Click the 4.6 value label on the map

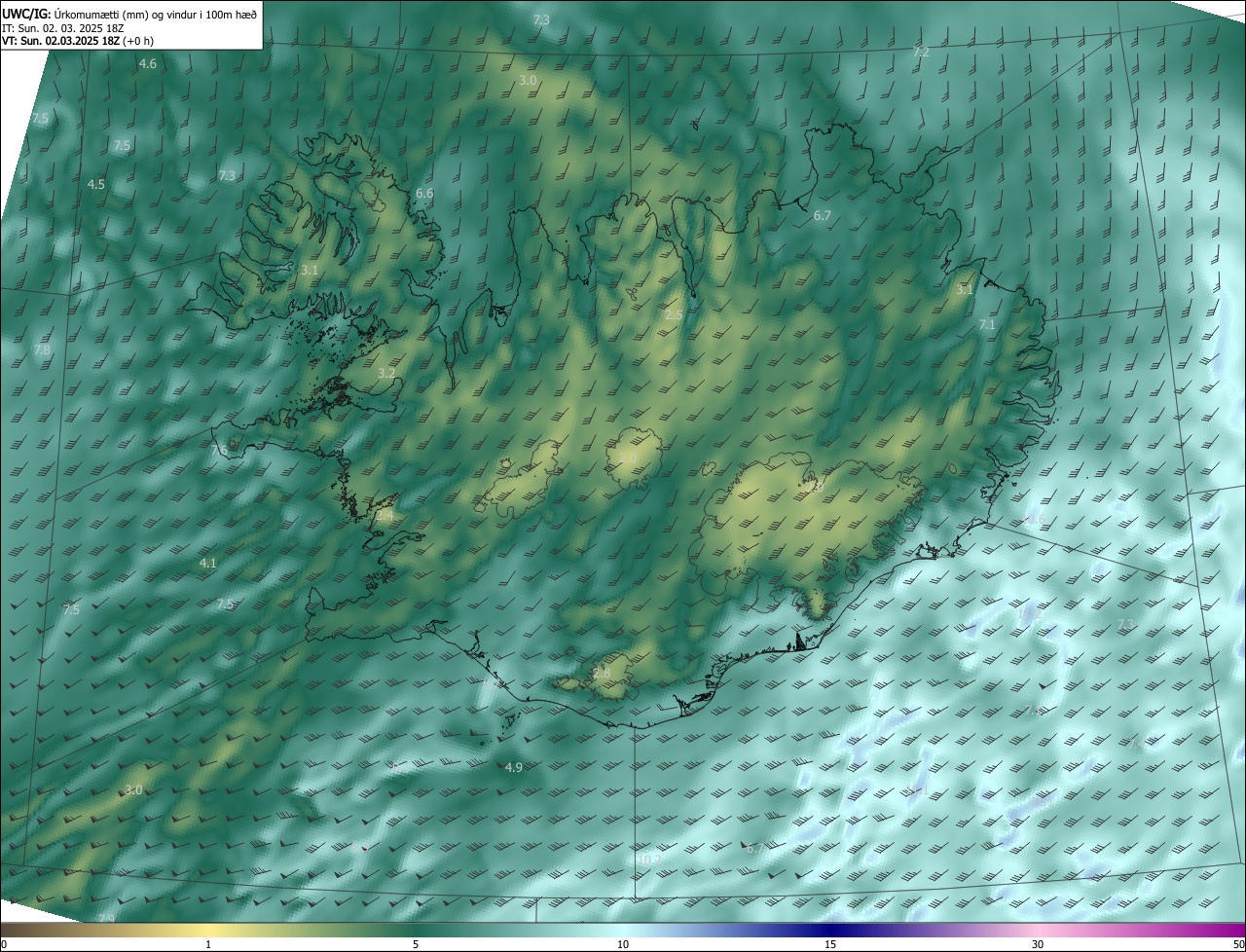pyautogui.click(x=147, y=64)
